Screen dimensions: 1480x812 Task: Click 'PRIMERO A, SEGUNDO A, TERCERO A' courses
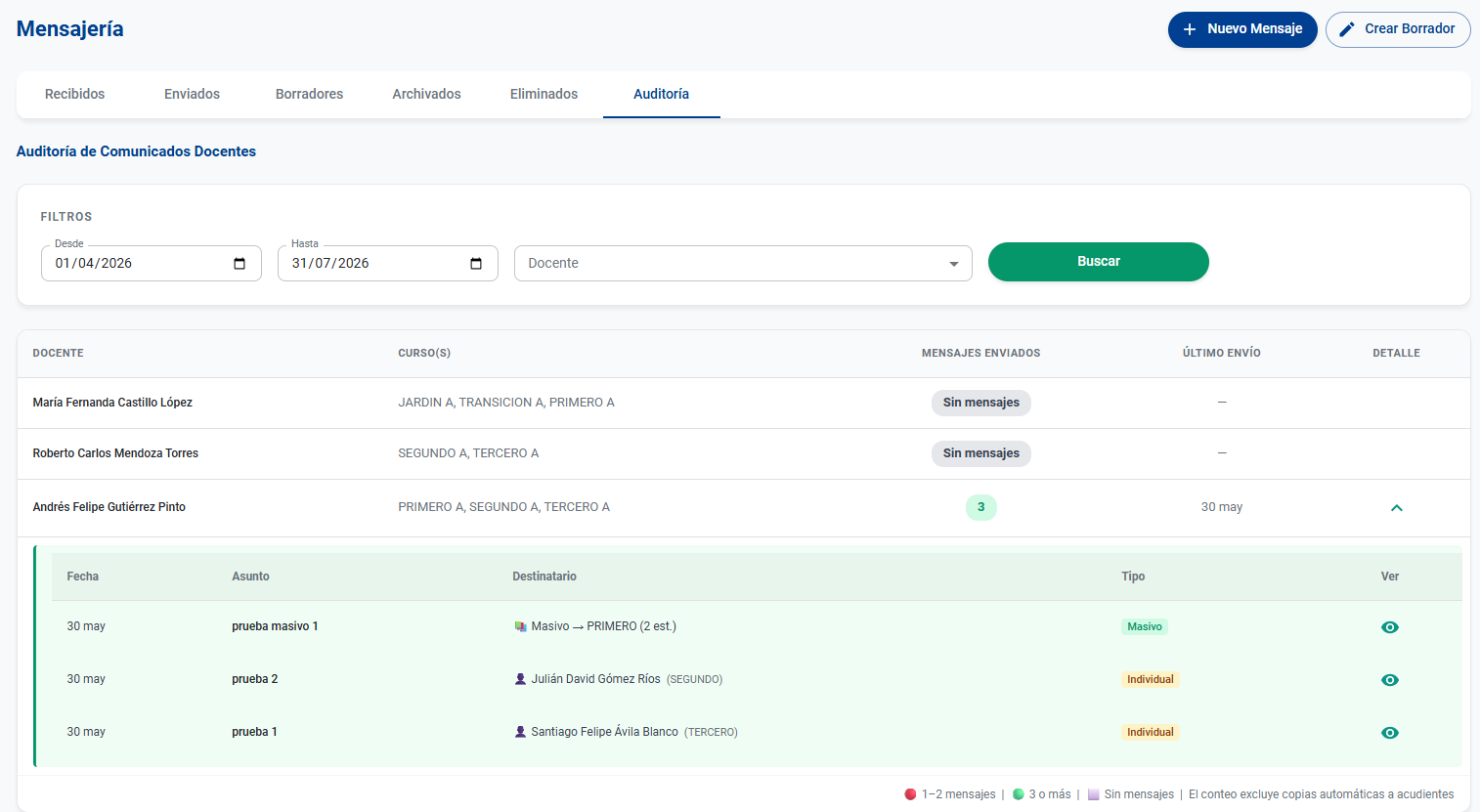tap(503, 507)
